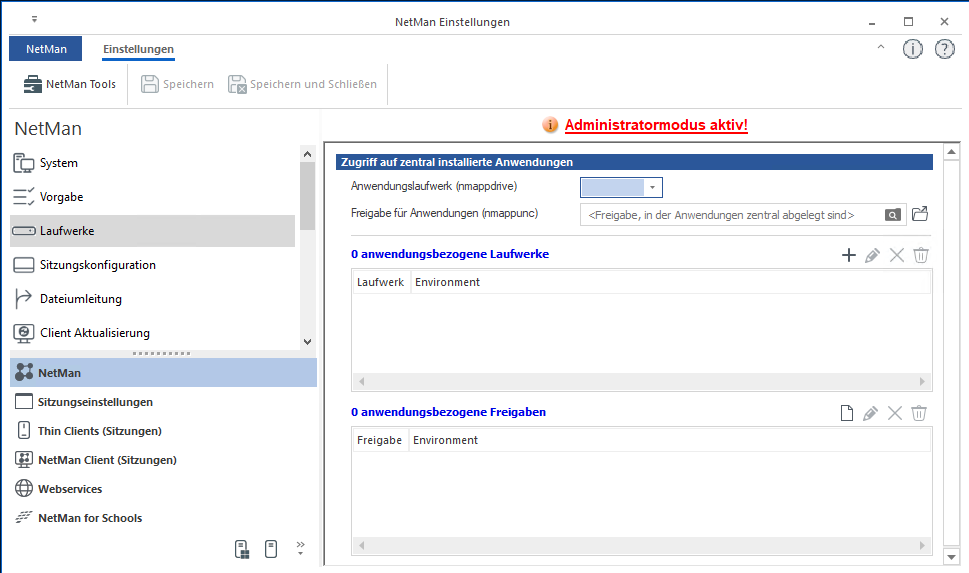
Task: Create a new Freigabe with document icon
Action: tap(847, 413)
